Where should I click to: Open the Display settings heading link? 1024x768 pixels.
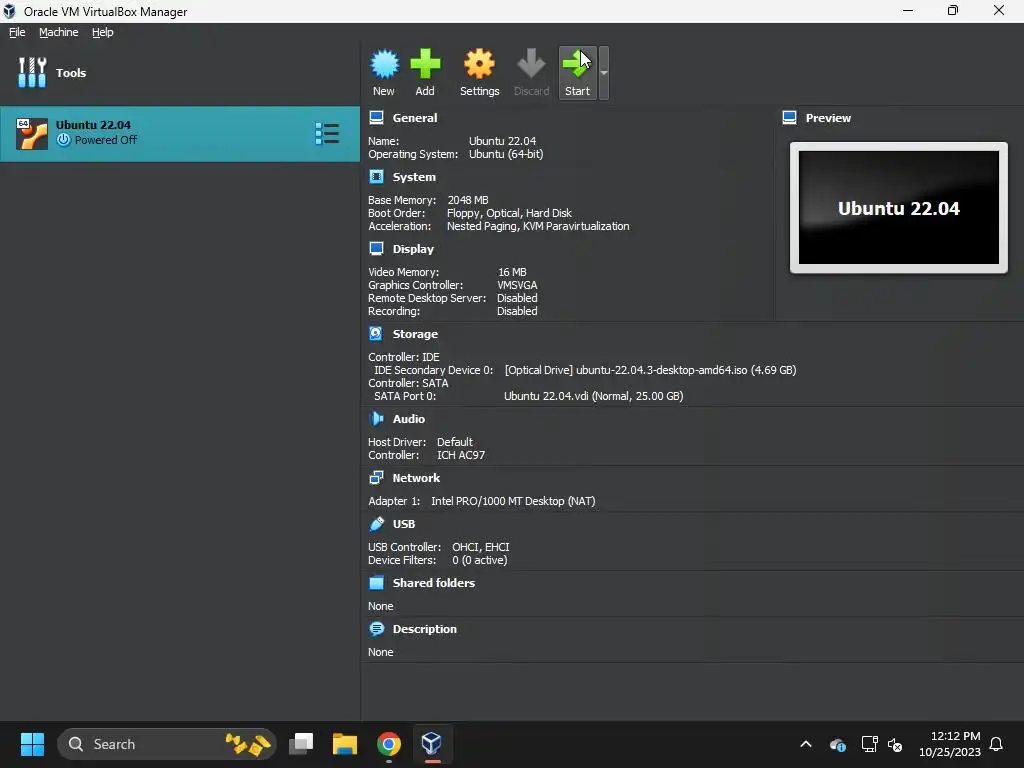[x=413, y=249]
